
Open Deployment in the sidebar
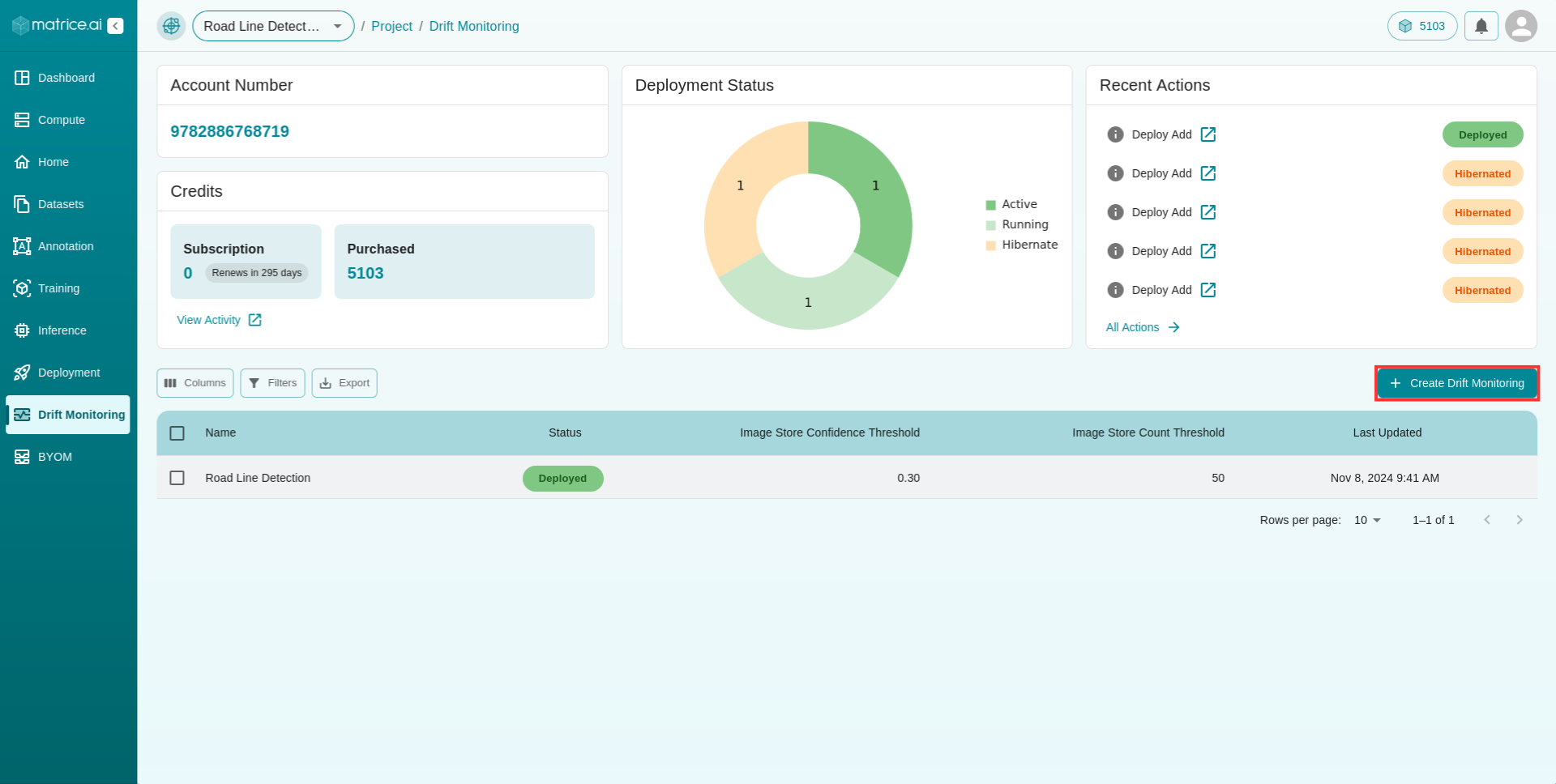[68, 373]
